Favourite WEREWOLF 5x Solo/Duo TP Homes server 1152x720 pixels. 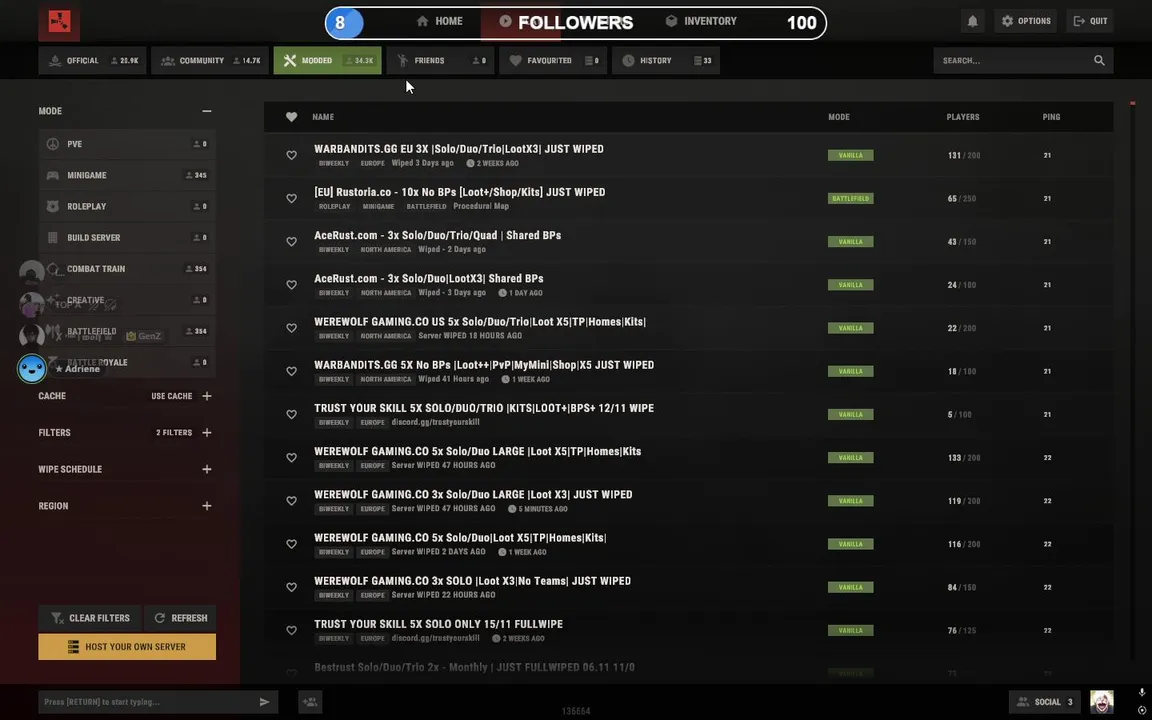coord(292,544)
